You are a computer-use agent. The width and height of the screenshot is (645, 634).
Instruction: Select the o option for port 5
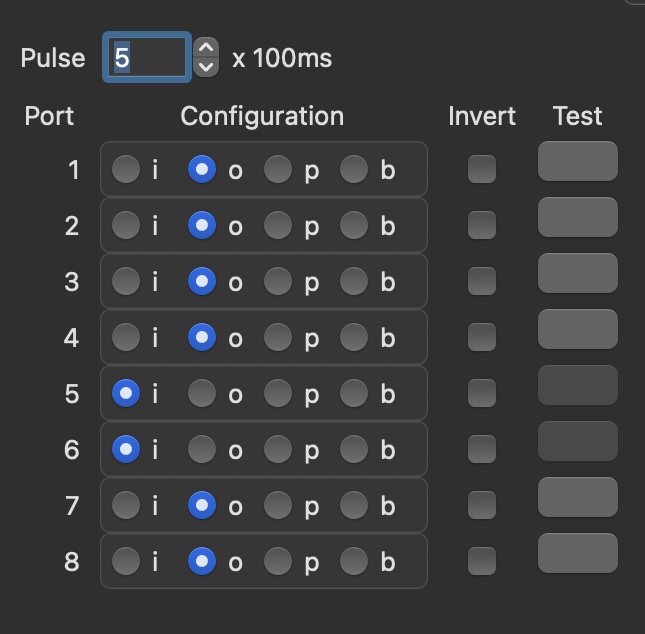pos(202,394)
